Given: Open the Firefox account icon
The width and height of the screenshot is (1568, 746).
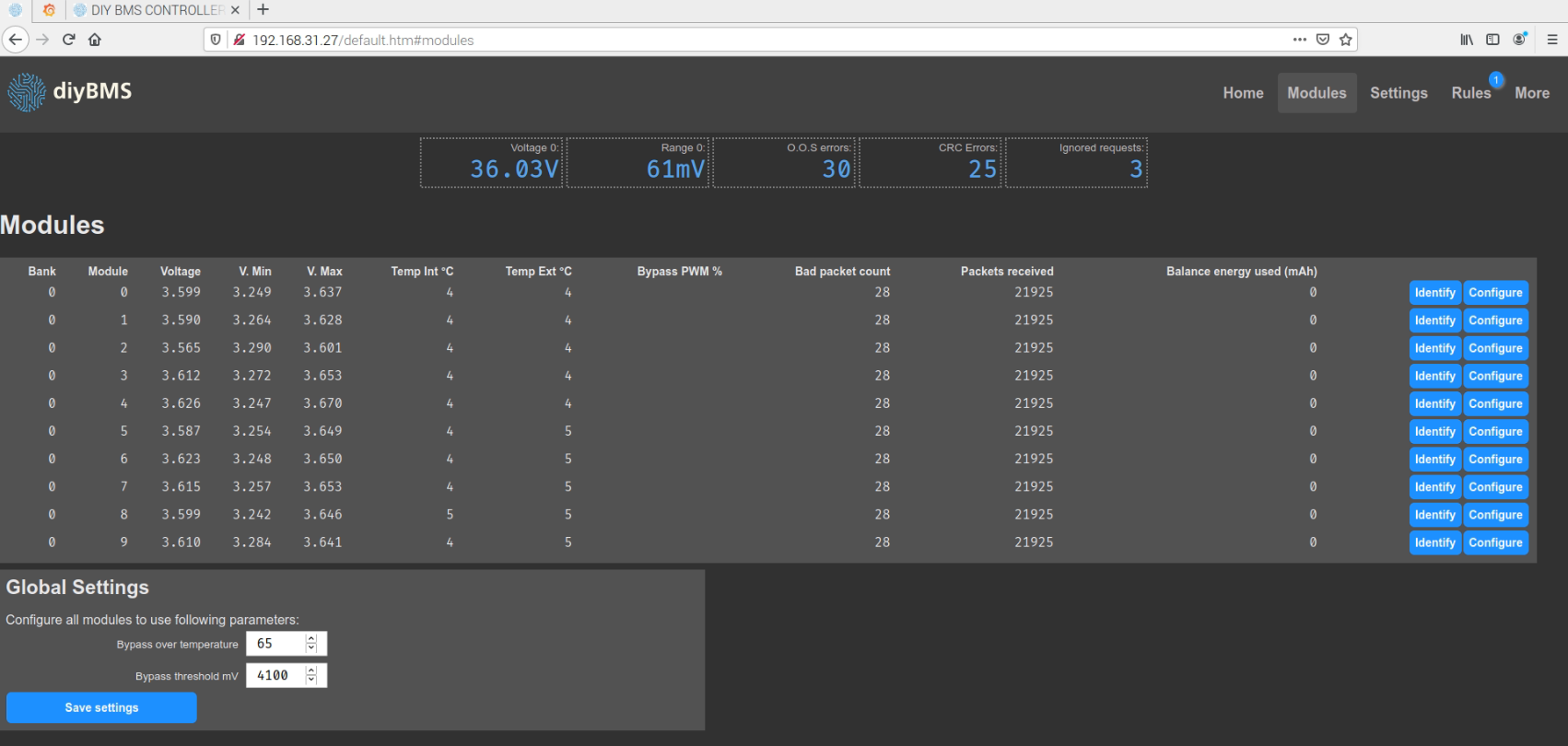Looking at the screenshot, I should click(x=1520, y=40).
